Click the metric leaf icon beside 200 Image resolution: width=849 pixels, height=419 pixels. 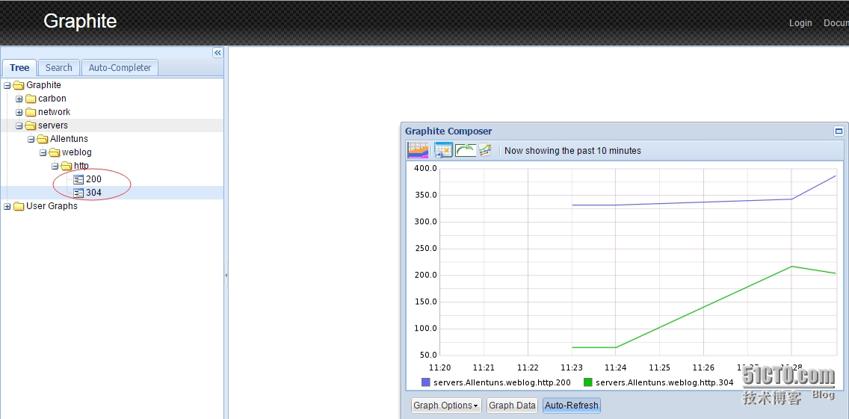pos(79,179)
